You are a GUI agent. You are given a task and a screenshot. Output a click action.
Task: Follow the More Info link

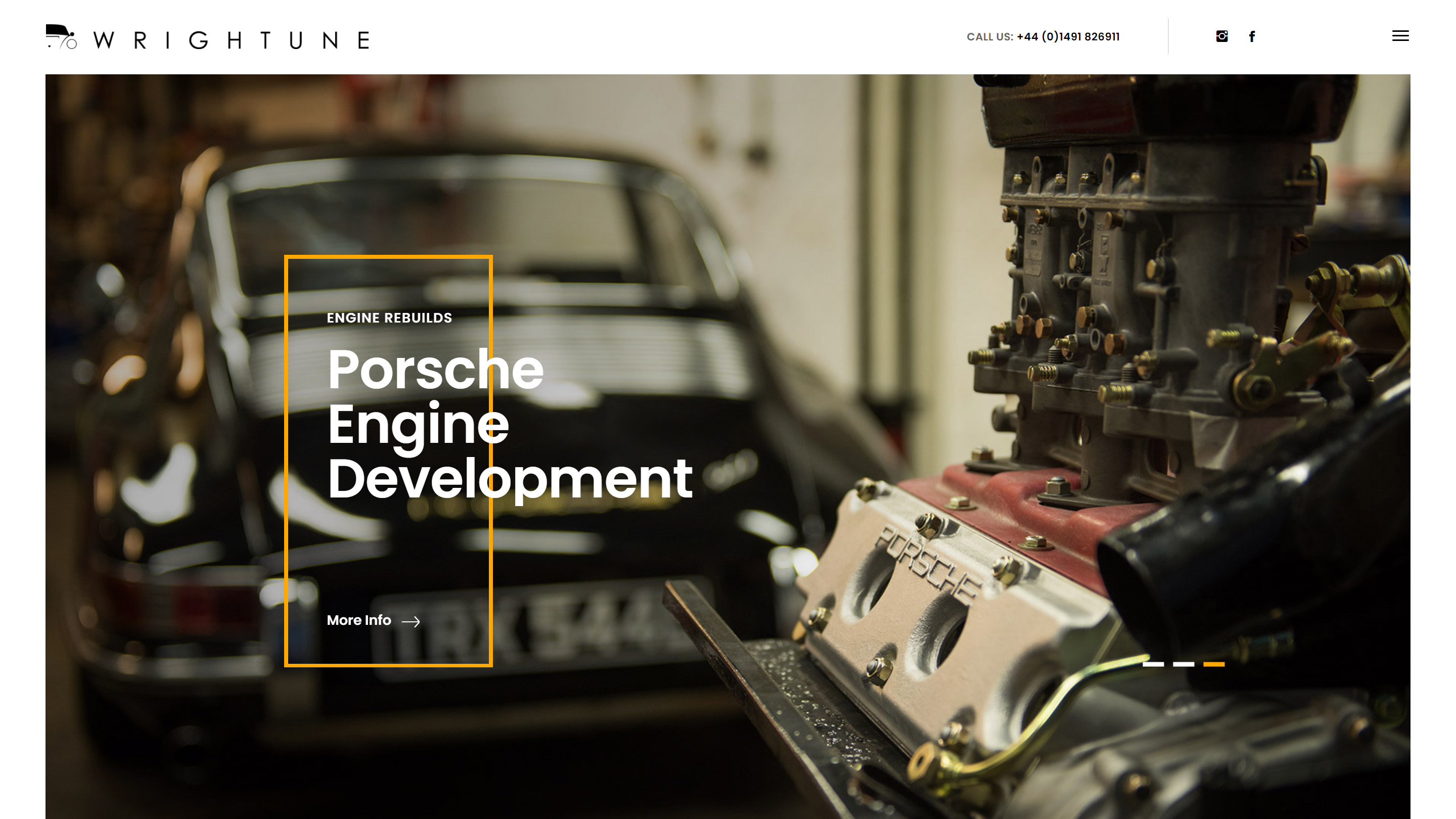pyautogui.click(x=359, y=621)
